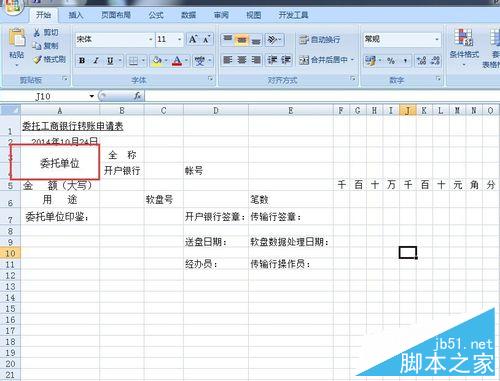Click the insert function fx icon
This screenshot has height=381, width=500.
pos(137,96)
